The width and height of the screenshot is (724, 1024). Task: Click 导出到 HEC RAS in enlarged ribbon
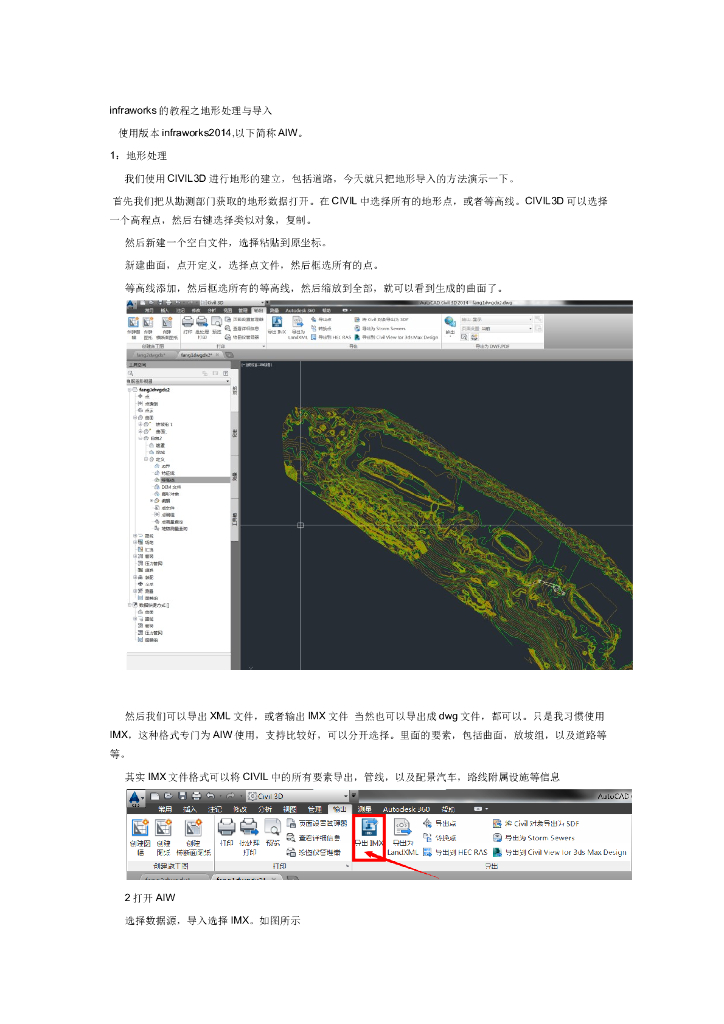click(455, 852)
